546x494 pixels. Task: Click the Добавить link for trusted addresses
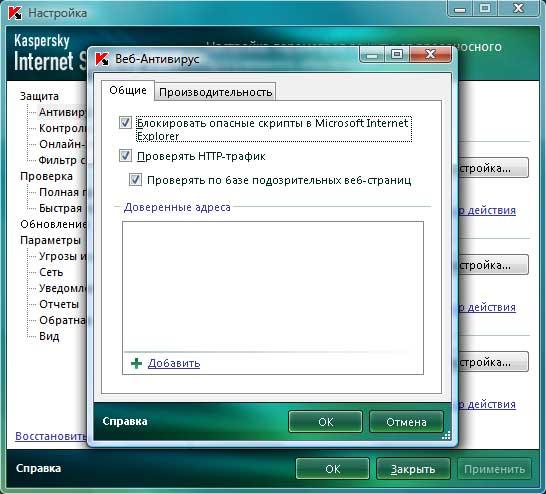pyautogui.click(x=174, y=363)
